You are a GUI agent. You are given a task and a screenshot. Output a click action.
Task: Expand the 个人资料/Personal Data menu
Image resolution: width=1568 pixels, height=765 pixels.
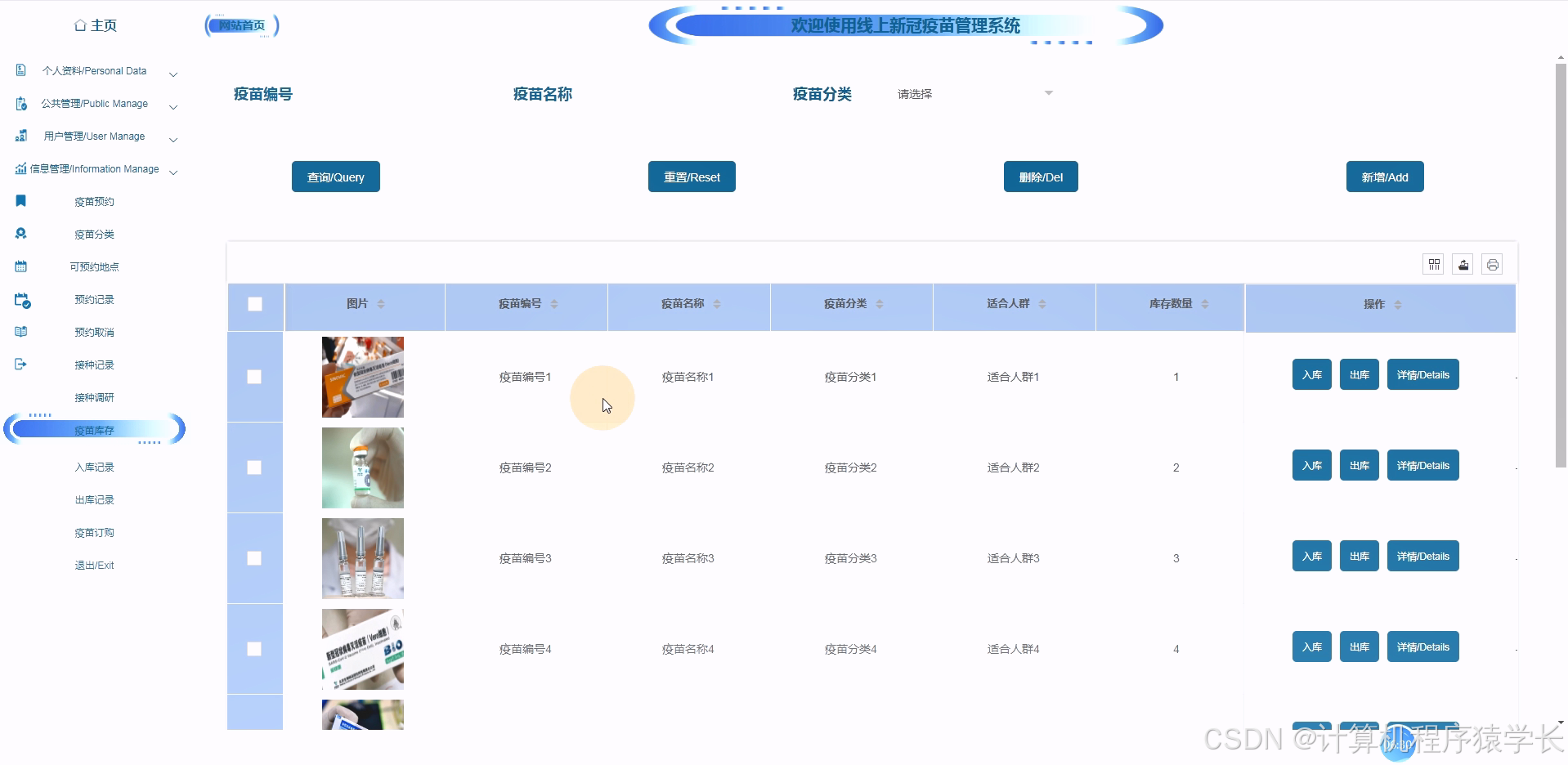(172, 74)
